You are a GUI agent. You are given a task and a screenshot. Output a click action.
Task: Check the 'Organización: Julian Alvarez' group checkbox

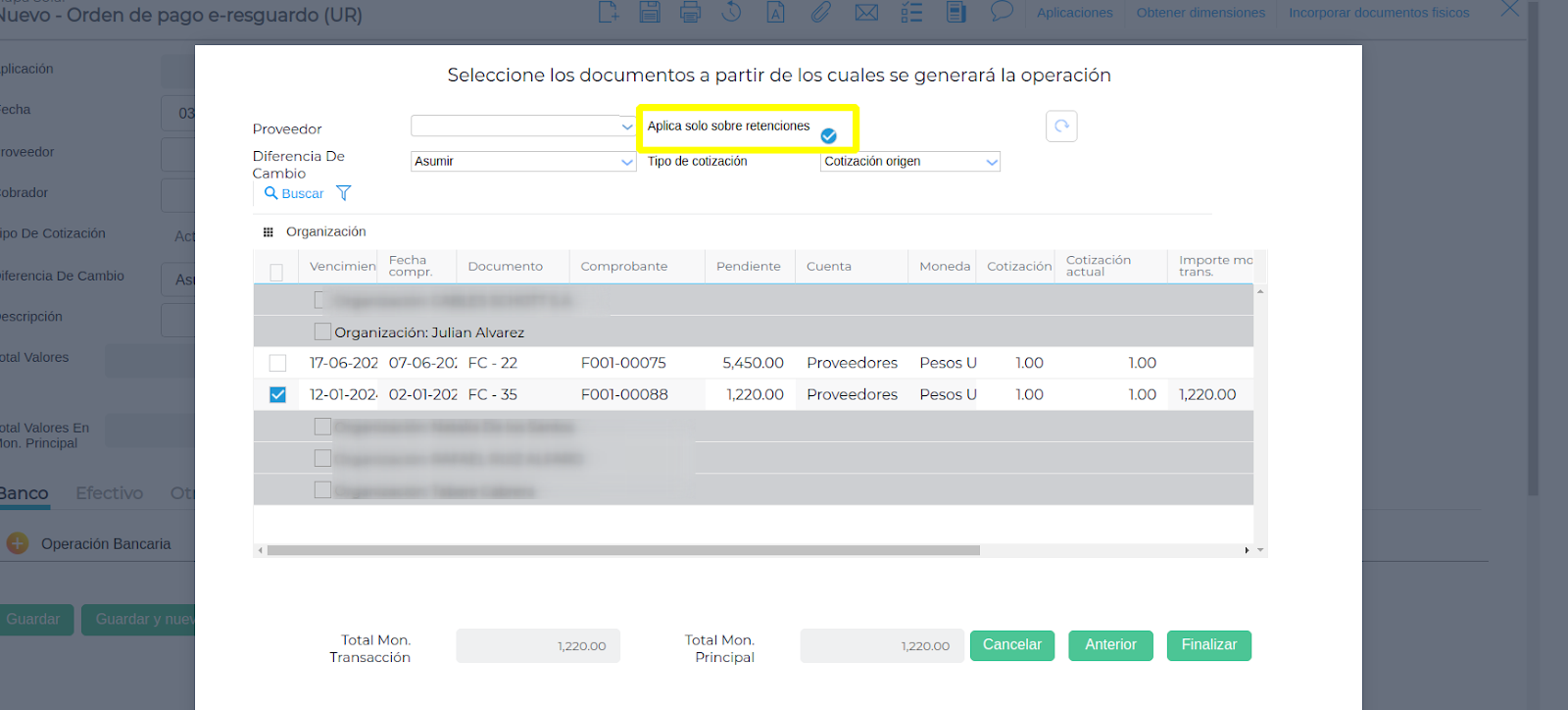pos(322,331)
